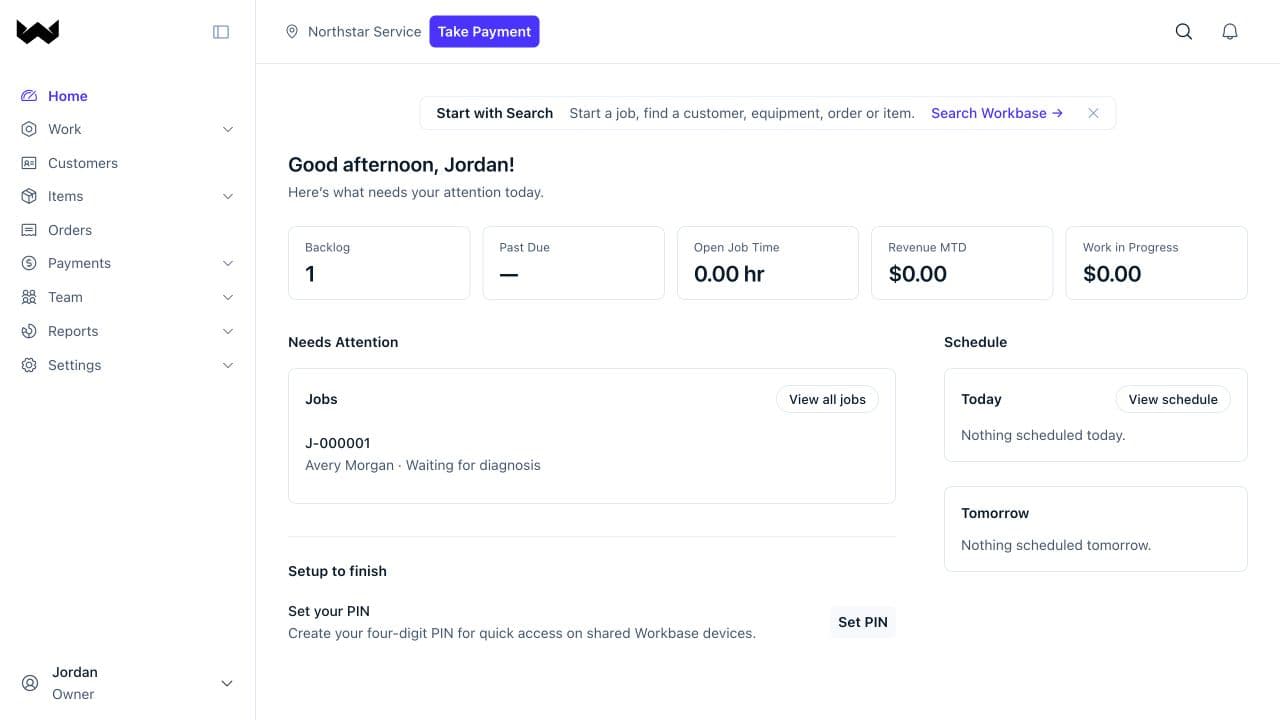This screenshot has height=720, width=1280.
Task: Expand the Payments menu chevron
Action: (x=227, y=263)
